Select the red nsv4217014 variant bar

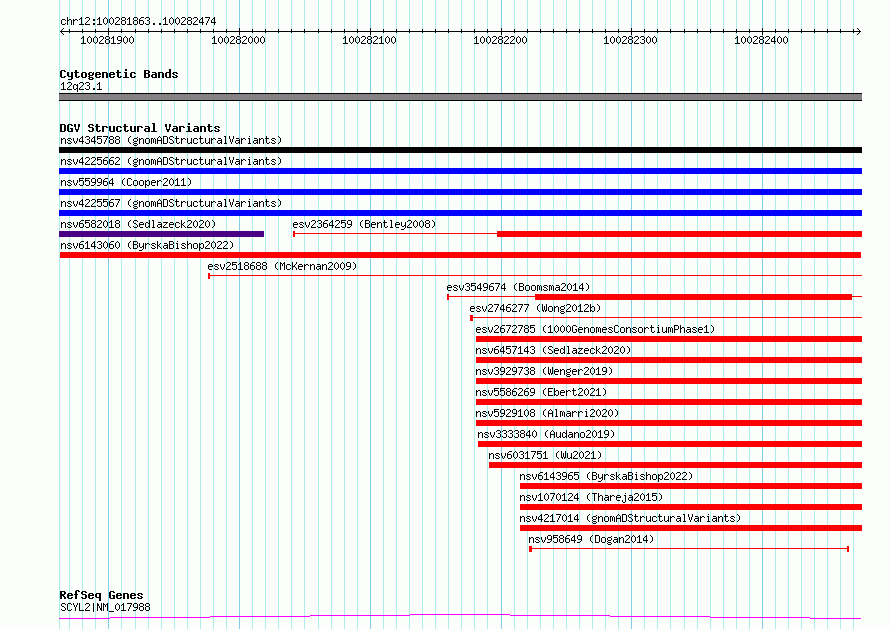[691, 529]
